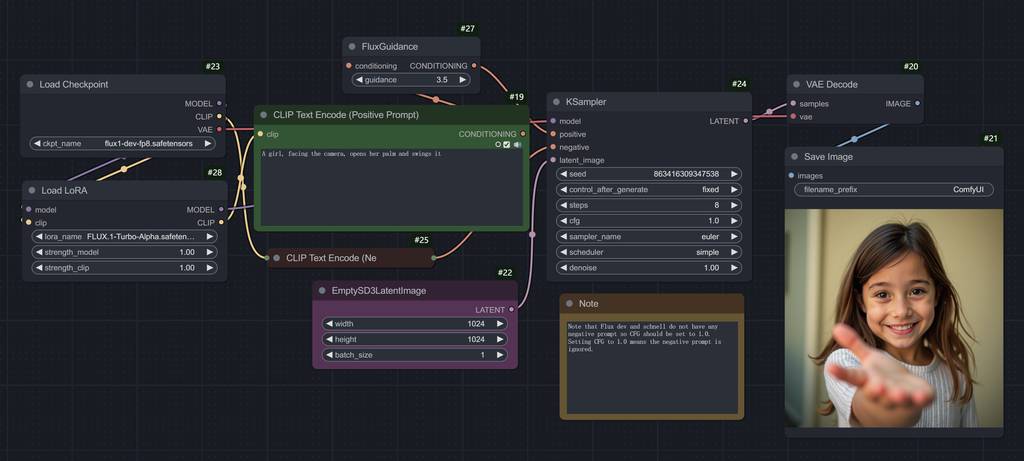Collapse the Note node using its title dot

[569, 303]
